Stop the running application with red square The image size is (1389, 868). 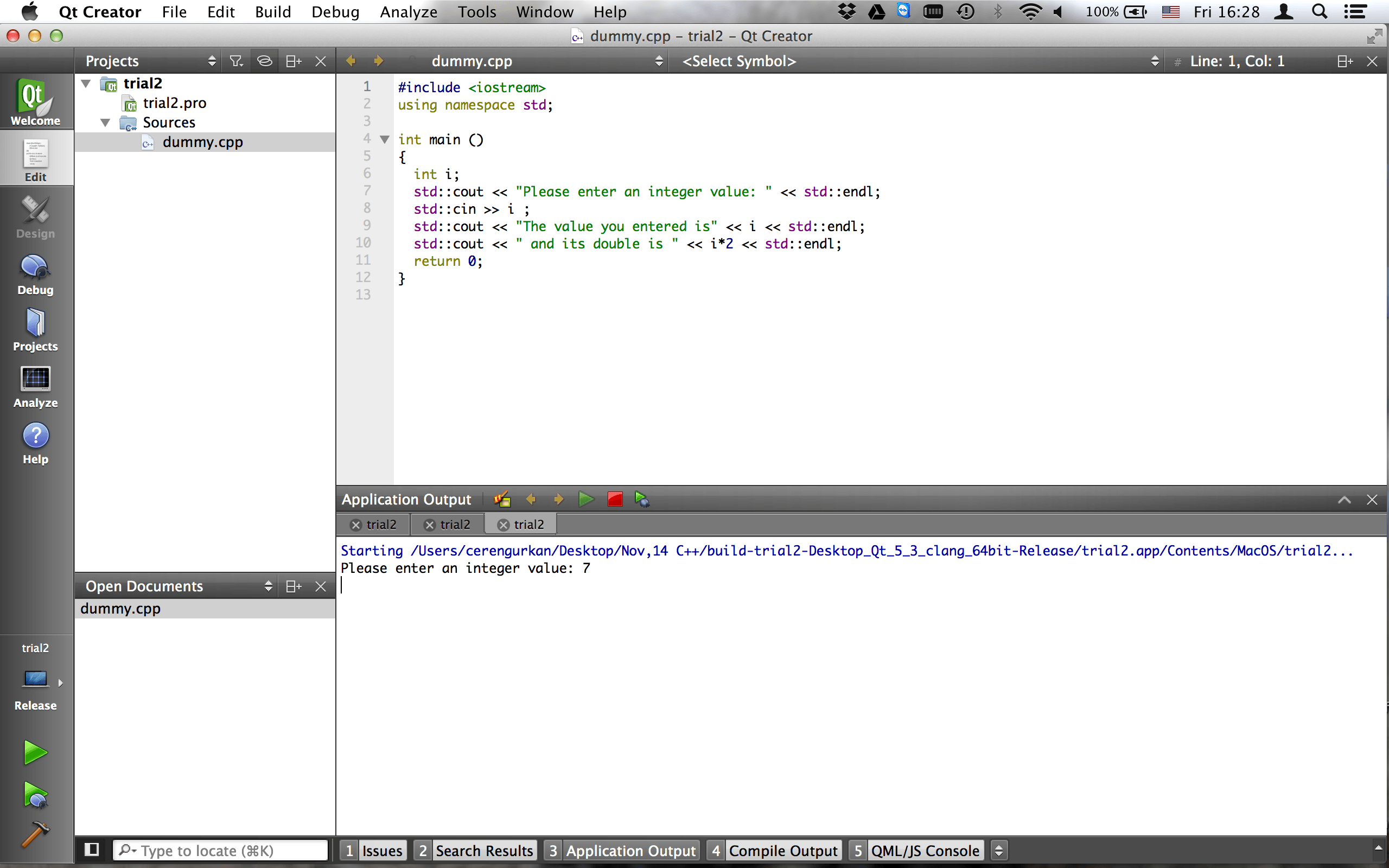[x=615, y=499]
